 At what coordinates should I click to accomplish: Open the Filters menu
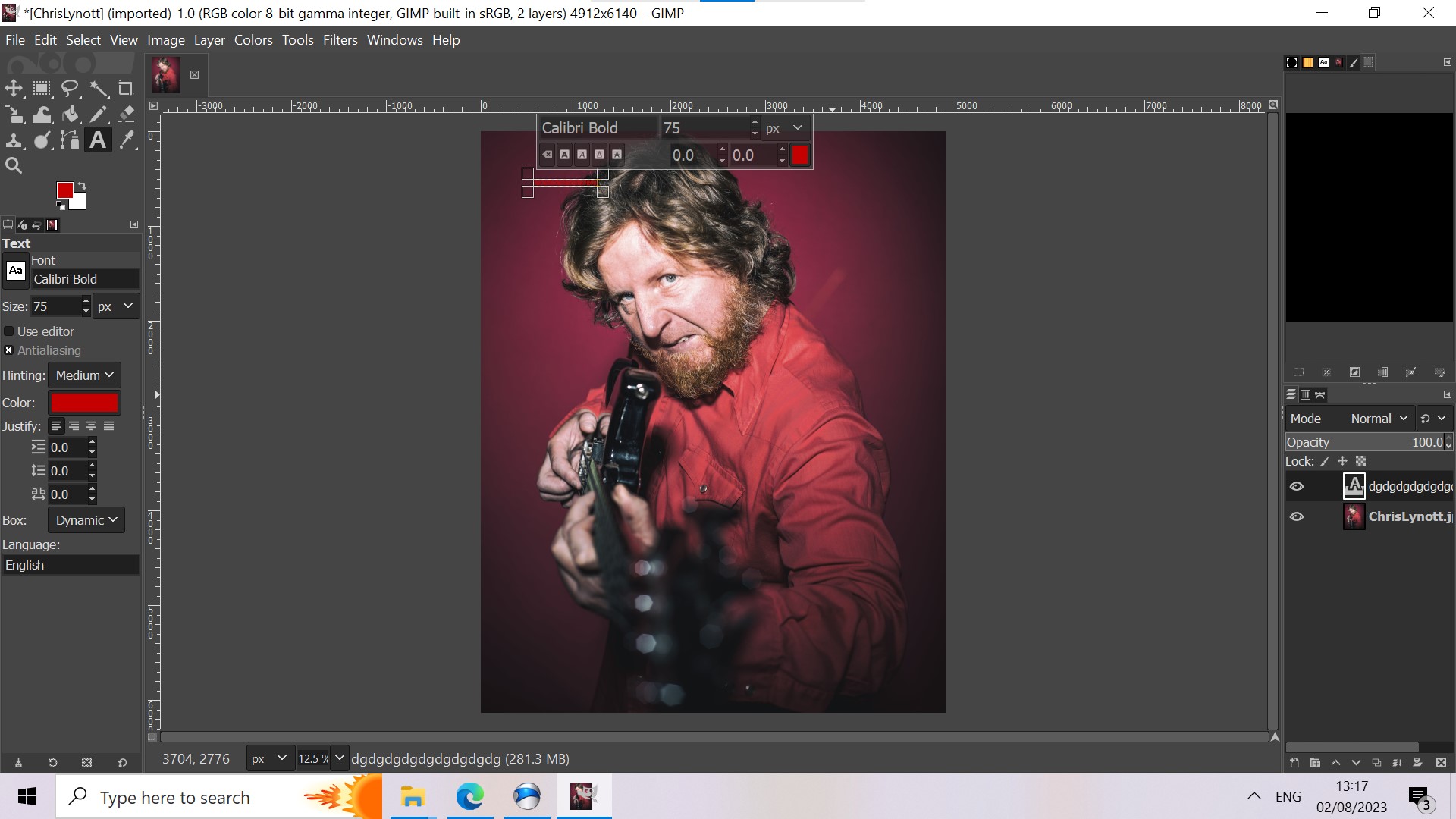[340, 40]
